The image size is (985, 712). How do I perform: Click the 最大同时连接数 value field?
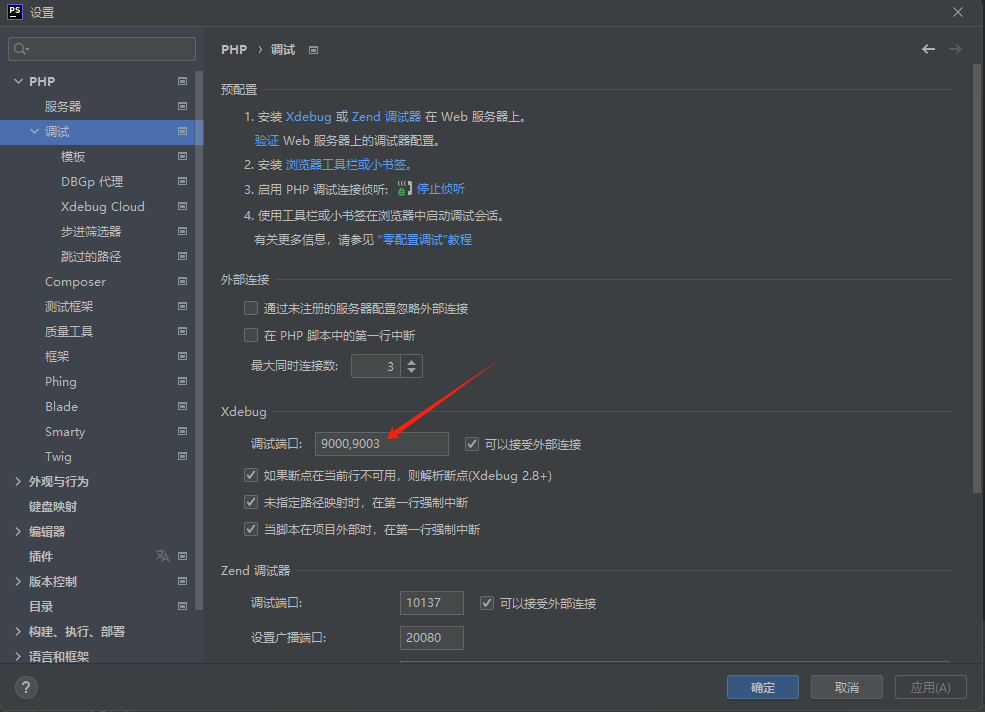click(x=376, y=366)
